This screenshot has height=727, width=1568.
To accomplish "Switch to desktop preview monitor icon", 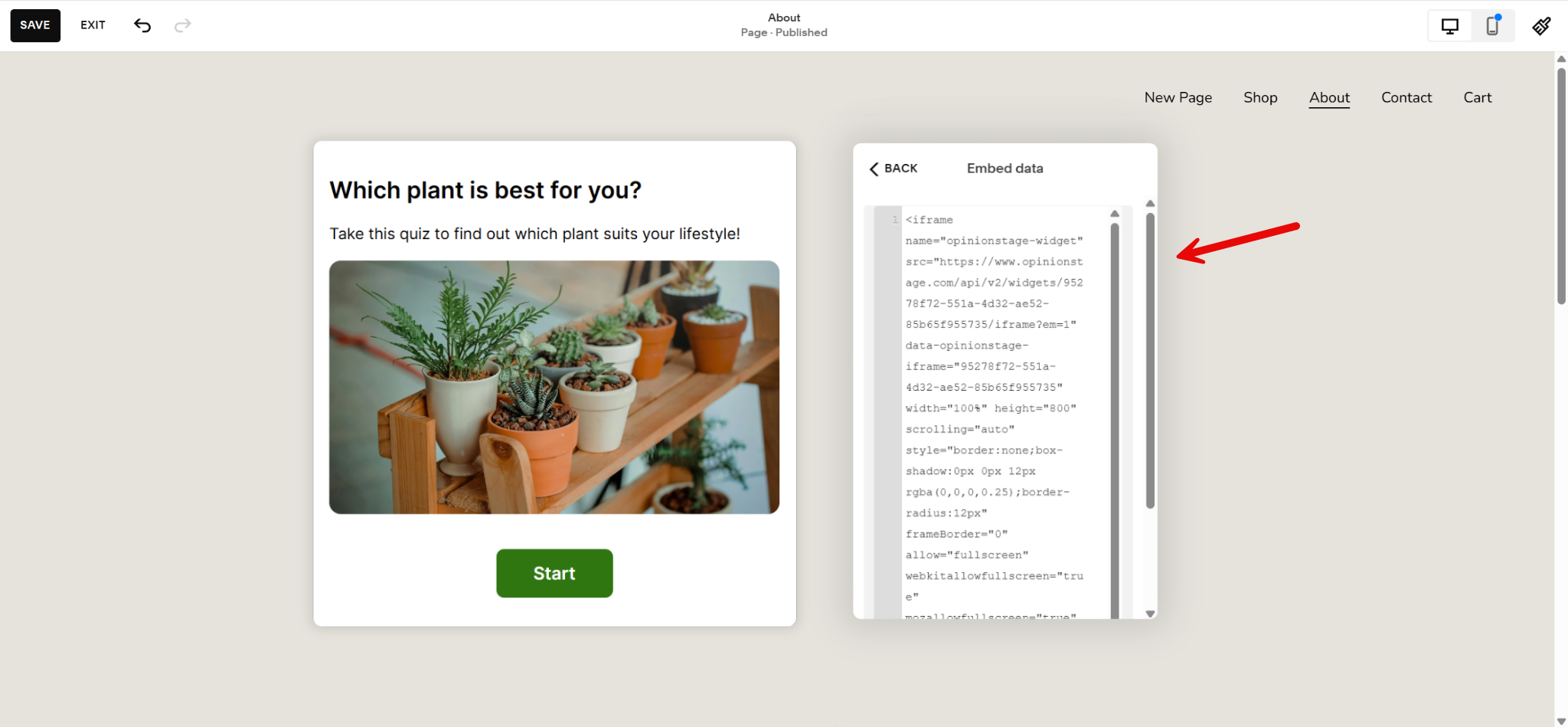I will coord(1449,25).
